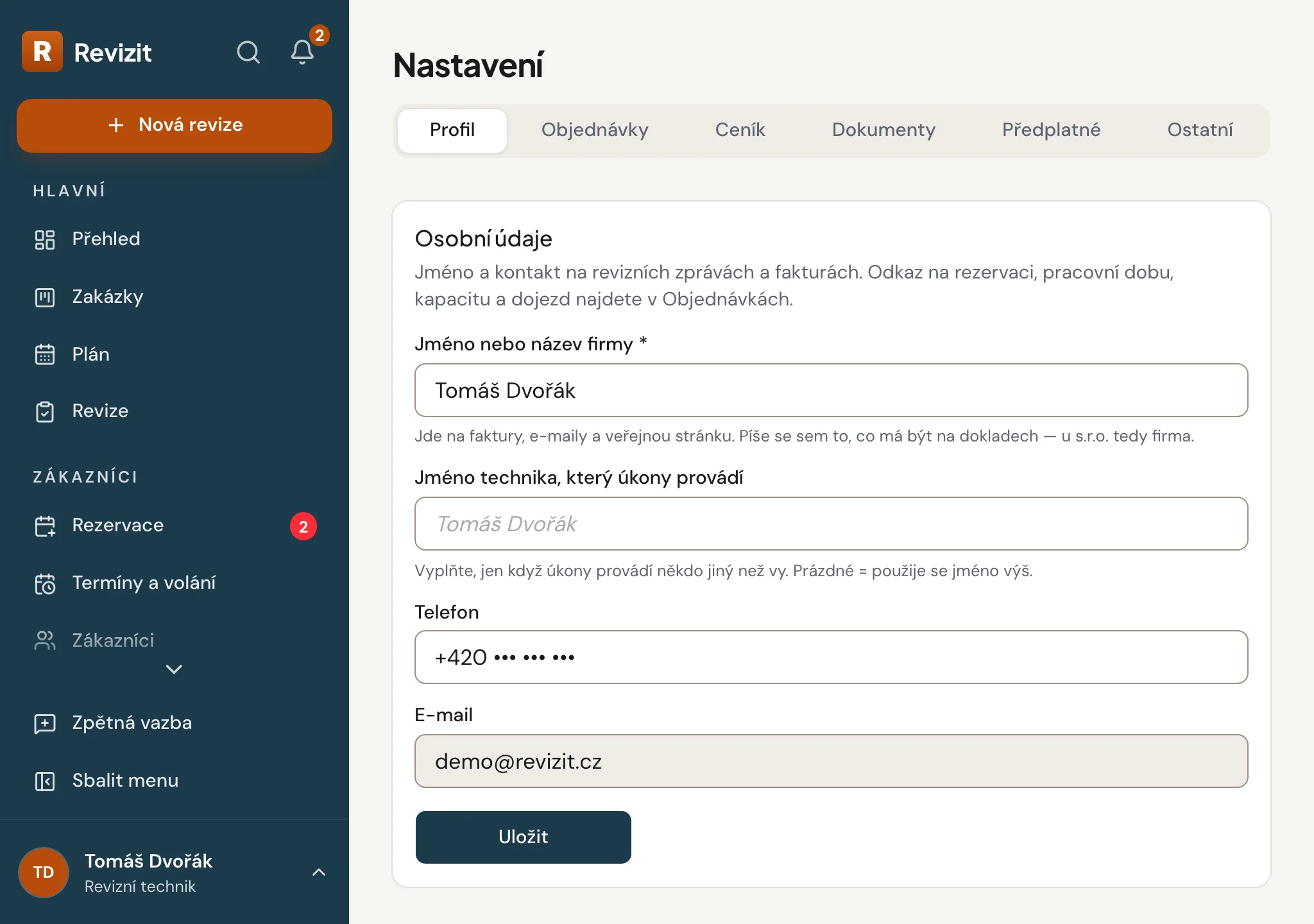Click the Tomáš Dvořák name in sidebar footer
Image resolution: width=1314 pixels, height=924 pixels.
[x=148, y=861]
